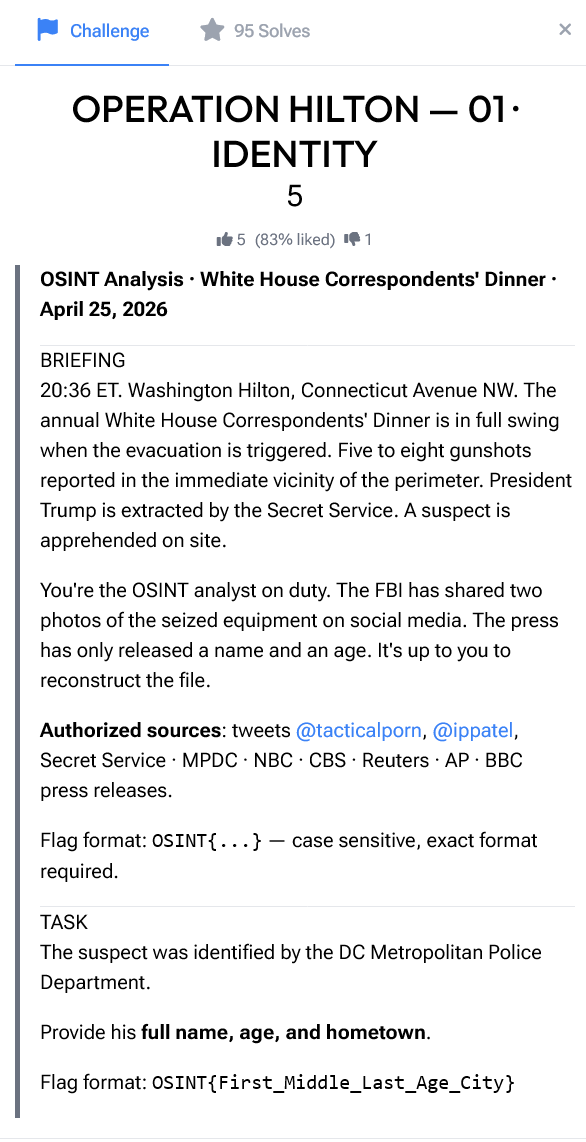
Task: Open the @ippatel tweet link
Action: (x=474, y=730)
